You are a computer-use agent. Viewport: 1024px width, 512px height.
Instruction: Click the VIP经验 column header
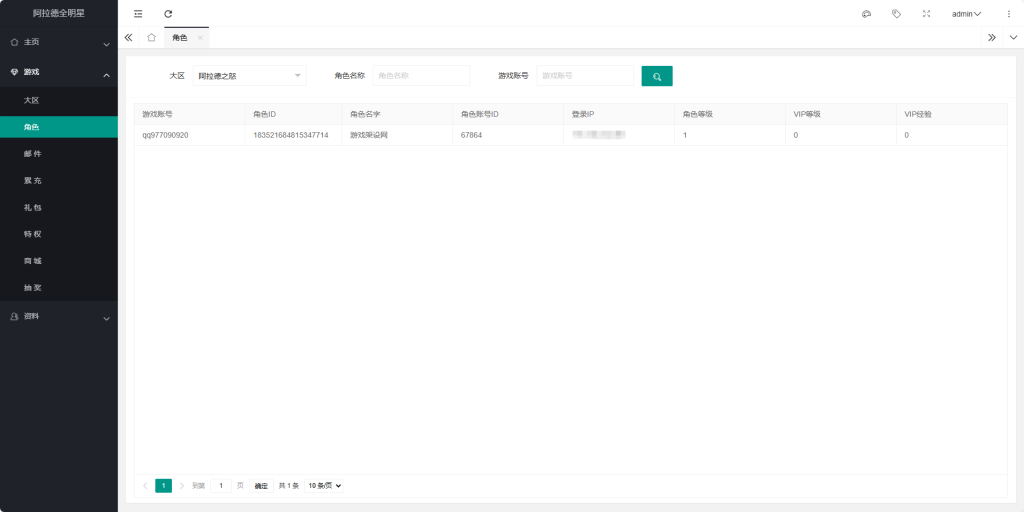point(952,114)
